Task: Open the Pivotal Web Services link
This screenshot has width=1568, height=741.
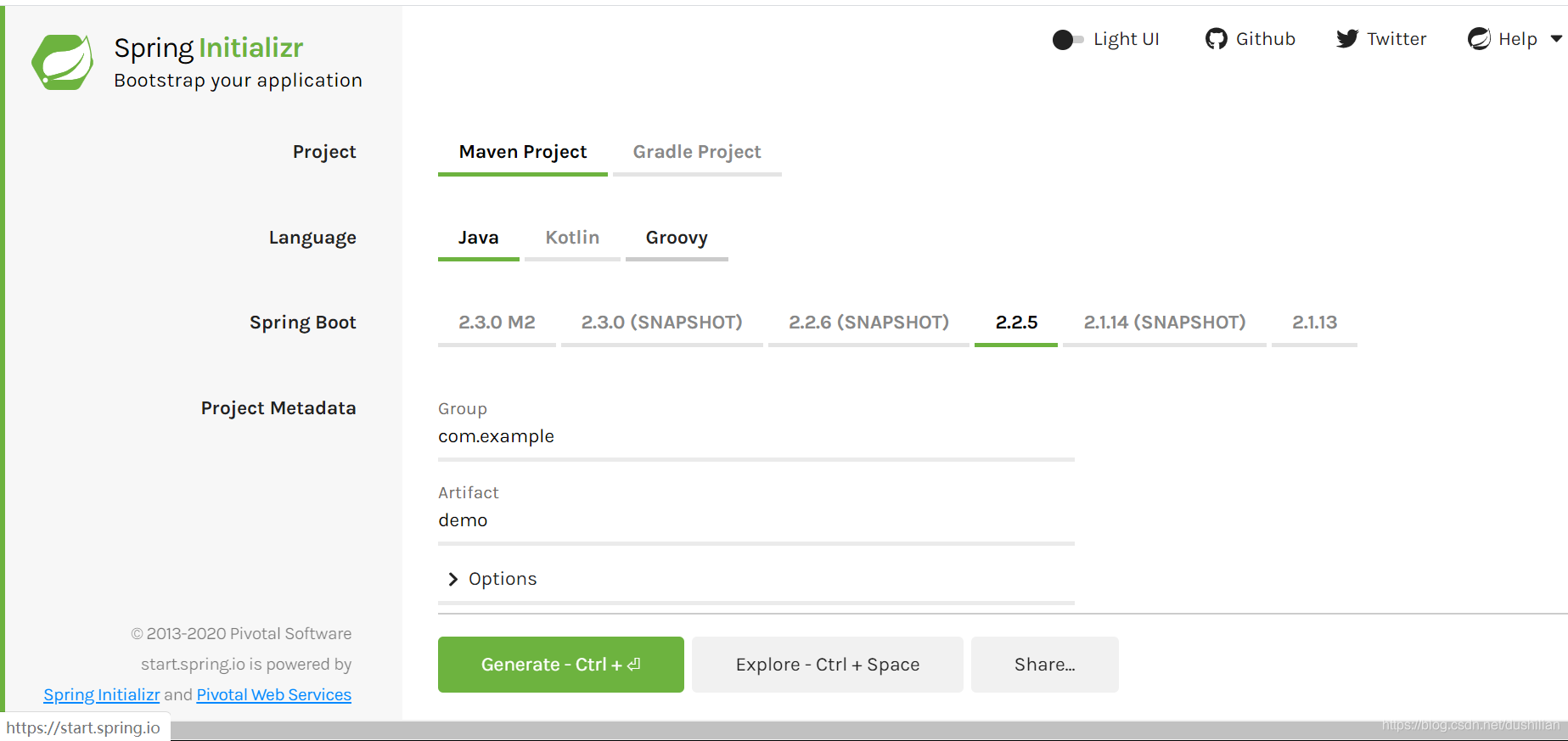Action: (x=274, y=695)
